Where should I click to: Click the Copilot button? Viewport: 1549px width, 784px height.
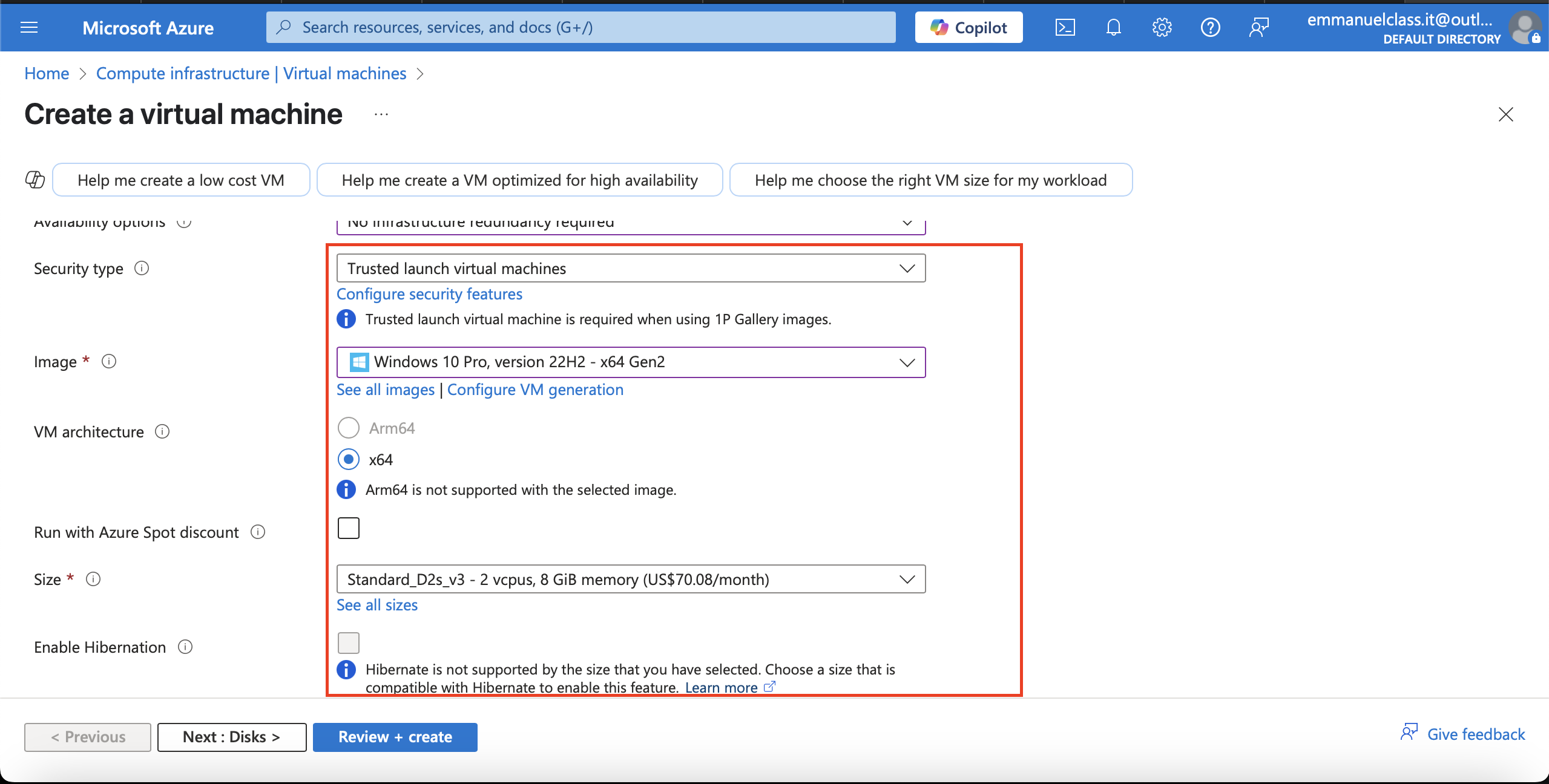coord(969,27)
